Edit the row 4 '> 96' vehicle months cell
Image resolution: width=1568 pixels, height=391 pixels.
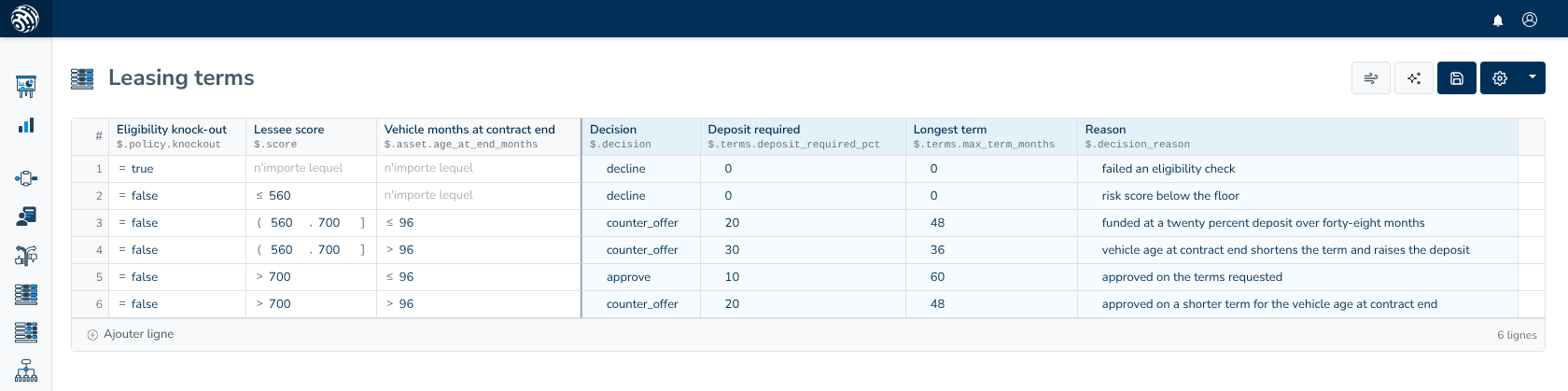[478, 250]
